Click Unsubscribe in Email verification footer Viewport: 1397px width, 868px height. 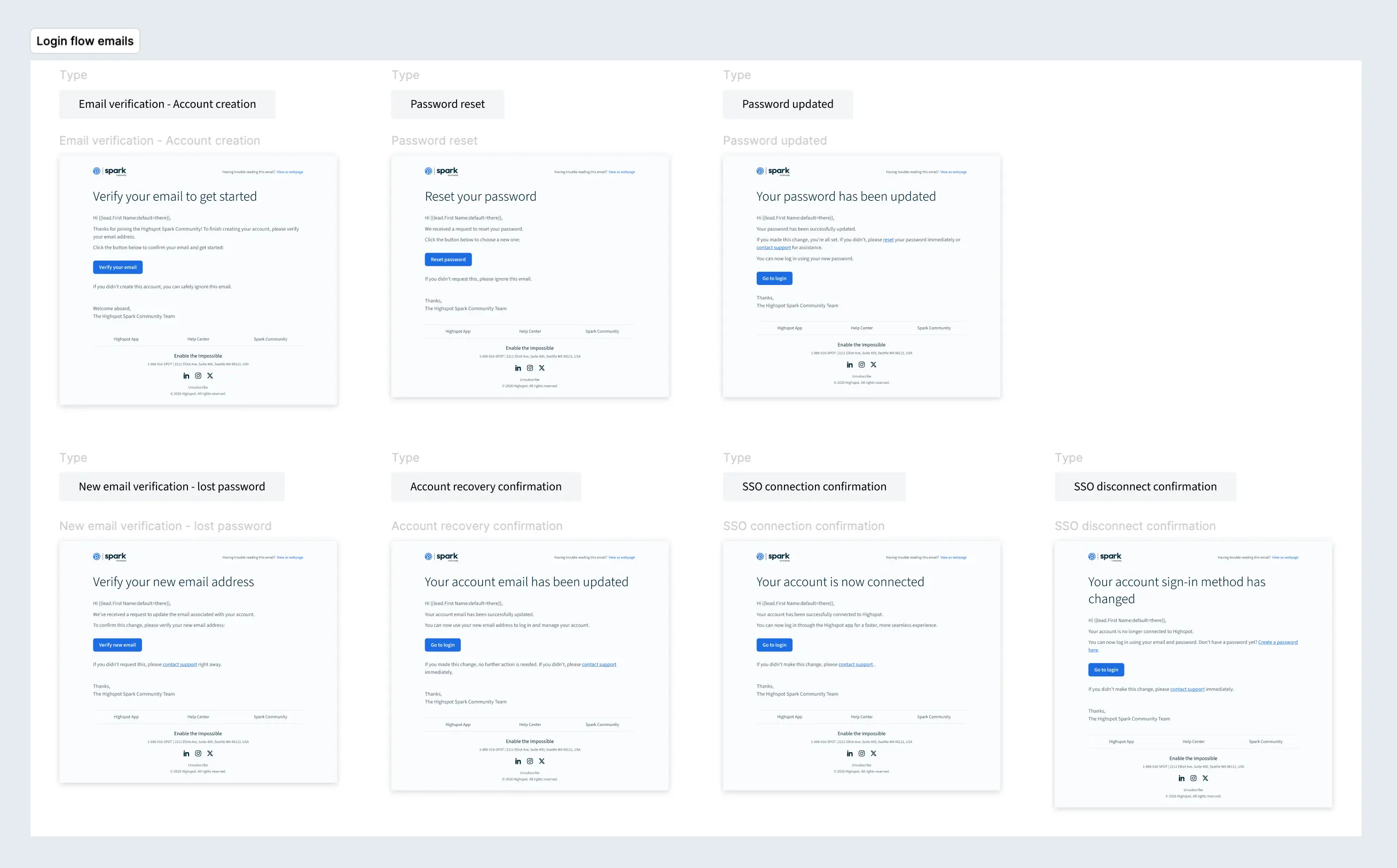pos(198,387)
